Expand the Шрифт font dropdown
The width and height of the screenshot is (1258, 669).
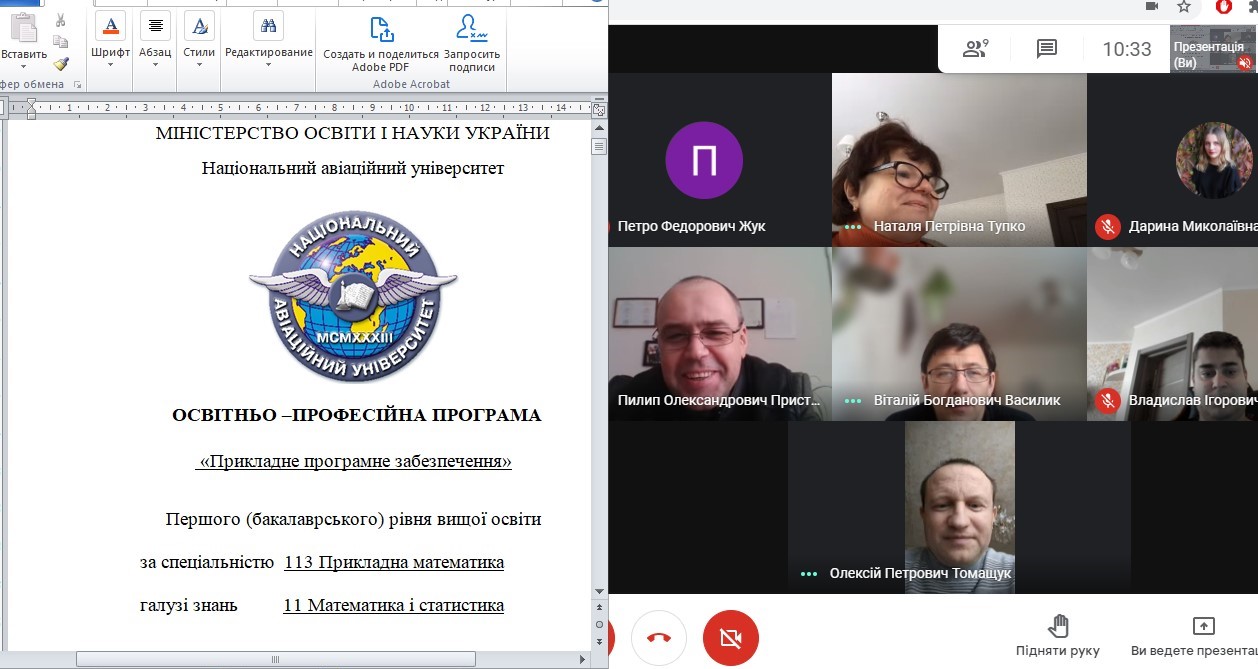click(x=110, y=65)
